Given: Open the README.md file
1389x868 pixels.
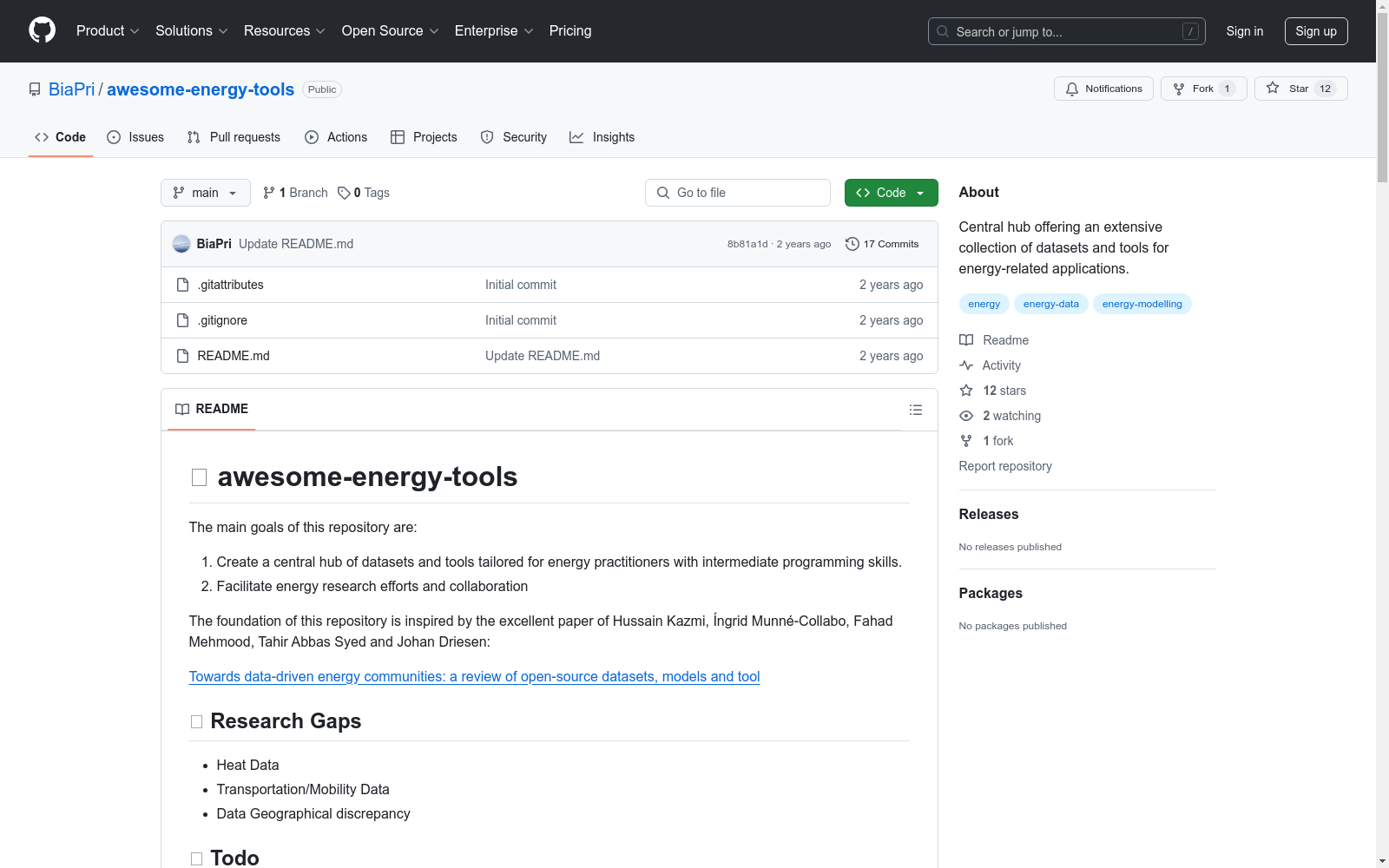Looking at the screenshot, I should pyautogui.click(x=234, y=356).
